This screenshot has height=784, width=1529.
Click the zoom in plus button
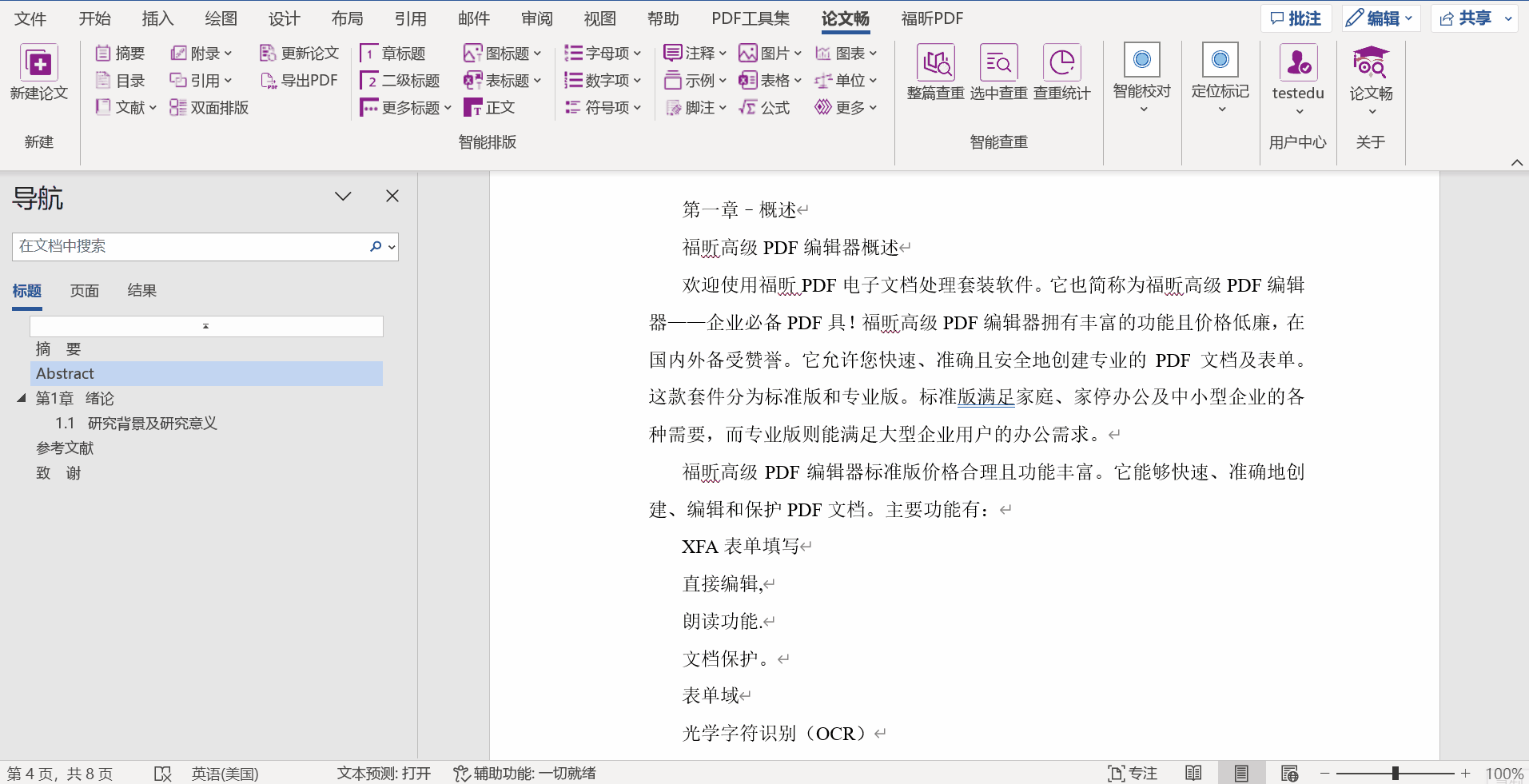[x=1465, y=774]
